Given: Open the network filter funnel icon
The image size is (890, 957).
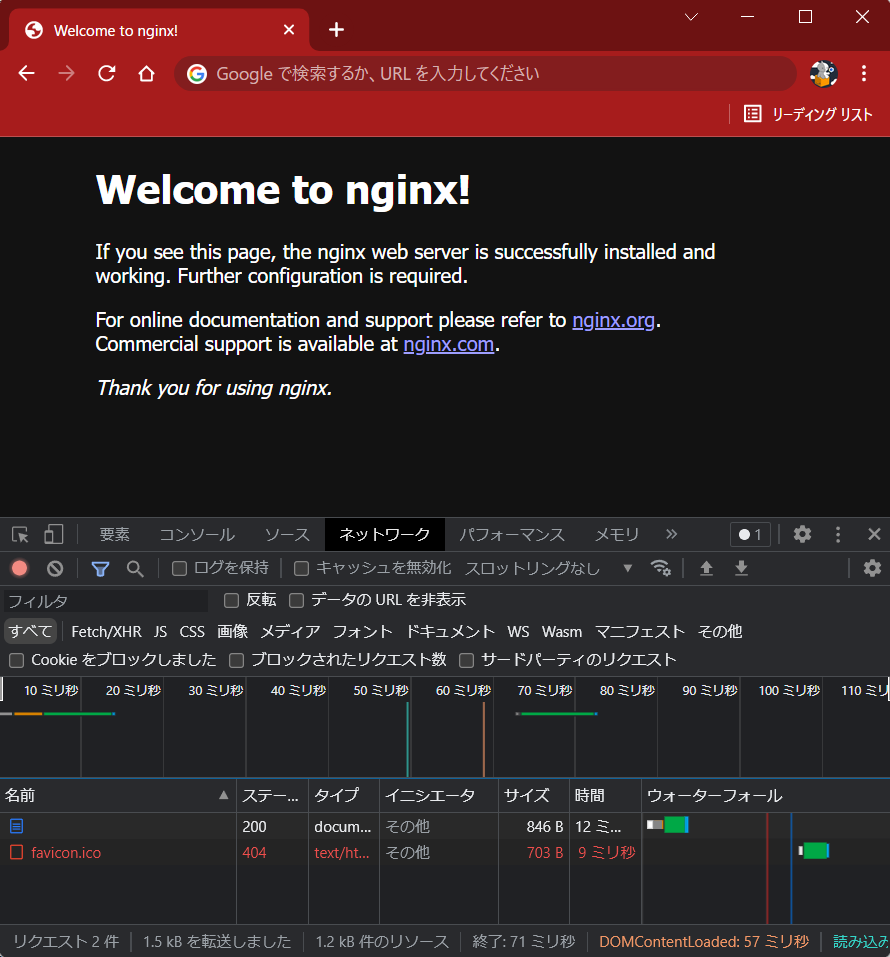Looking at the screenshot, I should (100, 568).
